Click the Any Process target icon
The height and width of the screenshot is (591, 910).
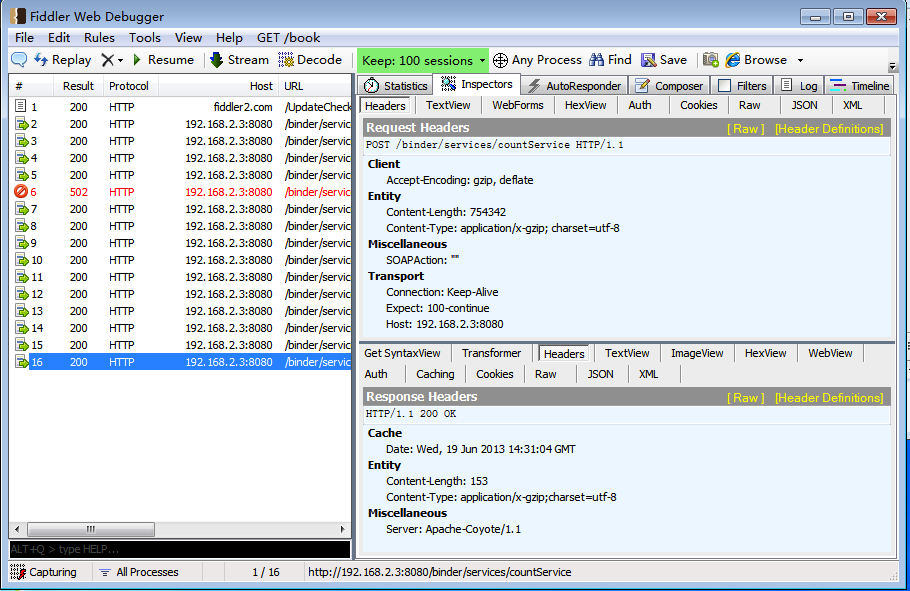tap(500, 60)
